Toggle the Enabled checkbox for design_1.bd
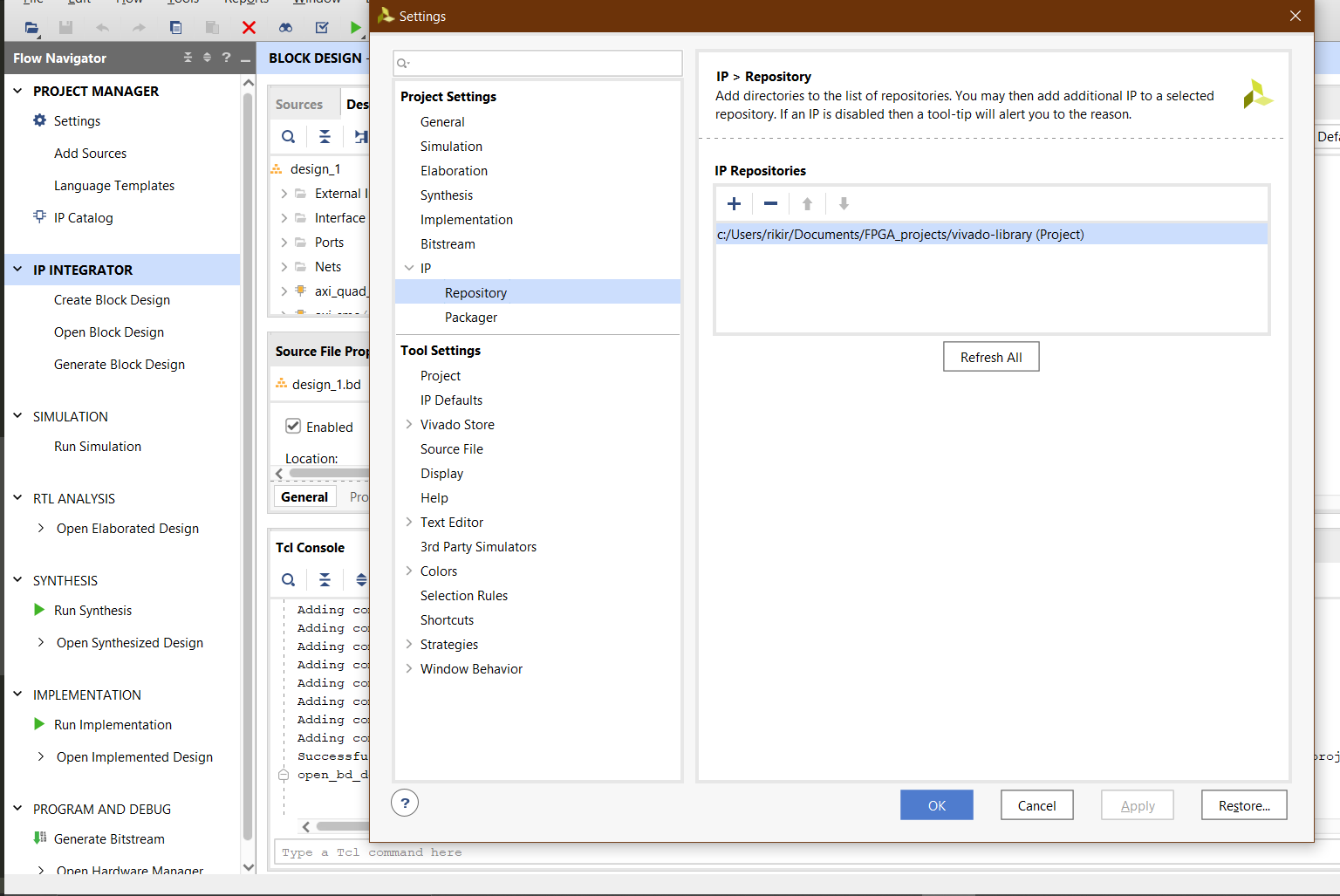 point(293,426)
